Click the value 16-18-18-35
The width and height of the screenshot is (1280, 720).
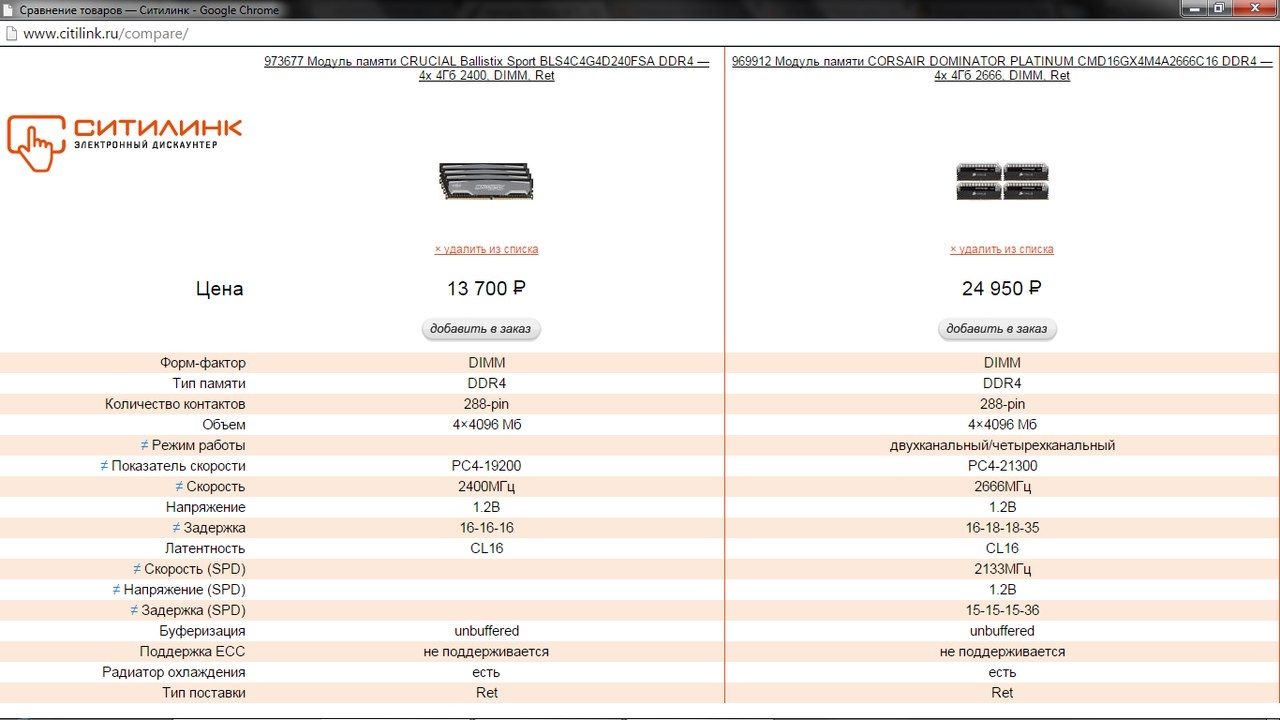tap(1002, 527)
